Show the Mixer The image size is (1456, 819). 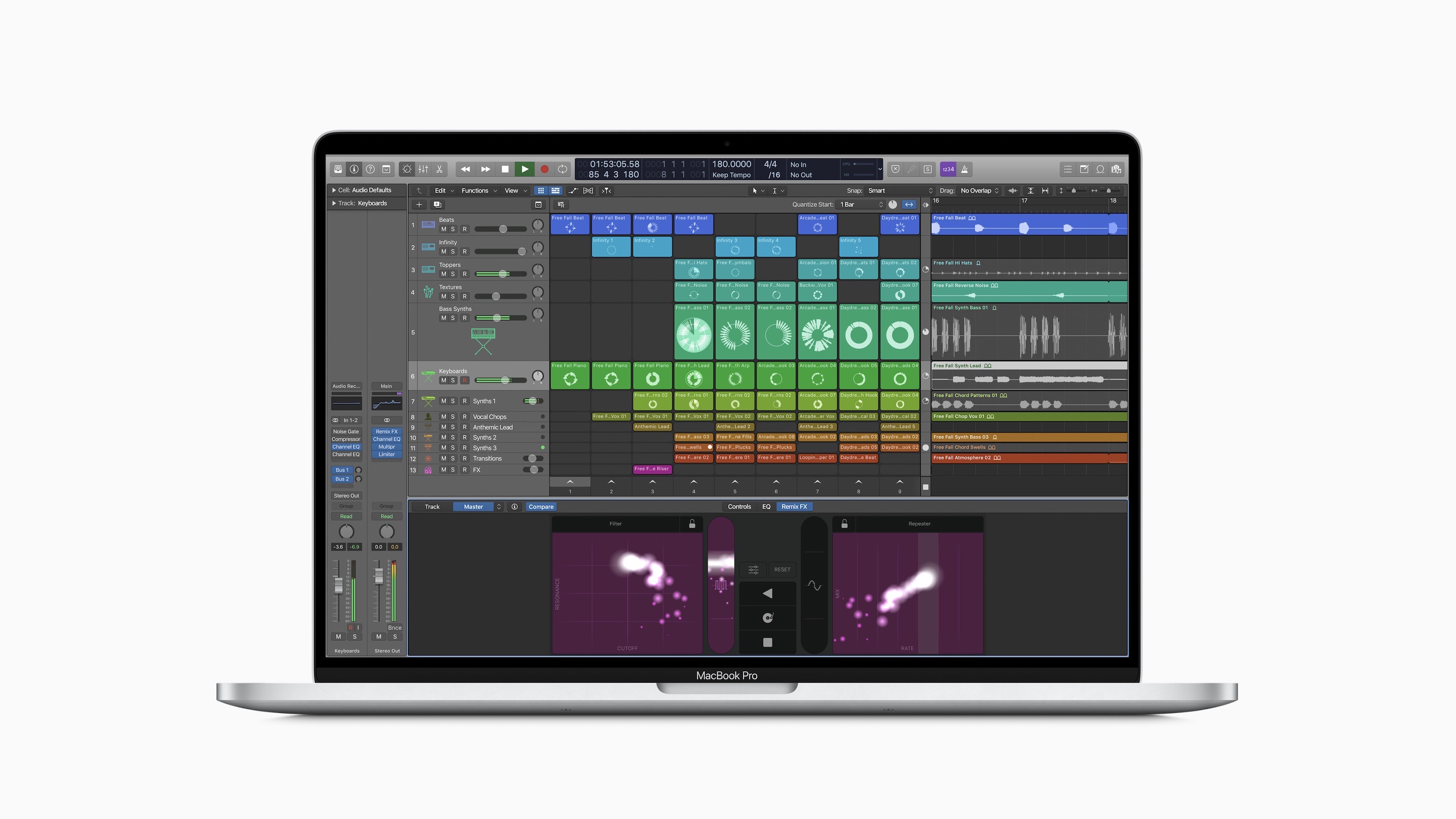(423, 169)
